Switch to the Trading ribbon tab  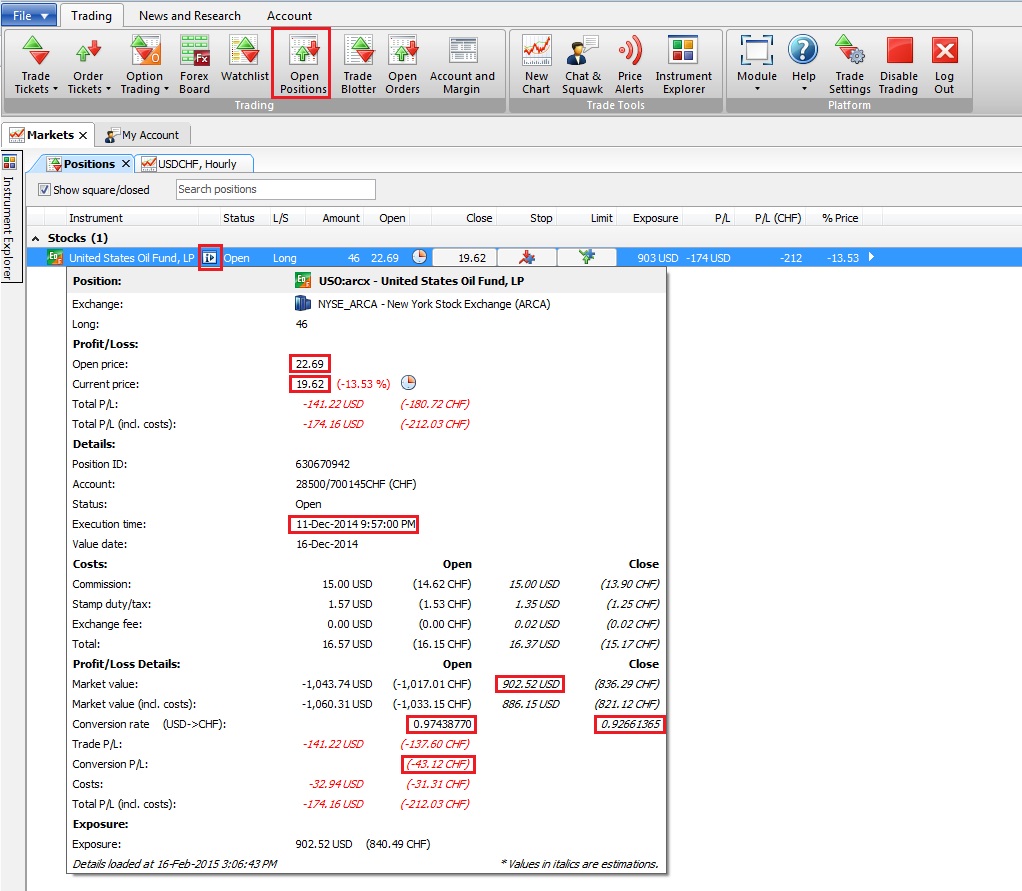91,16
